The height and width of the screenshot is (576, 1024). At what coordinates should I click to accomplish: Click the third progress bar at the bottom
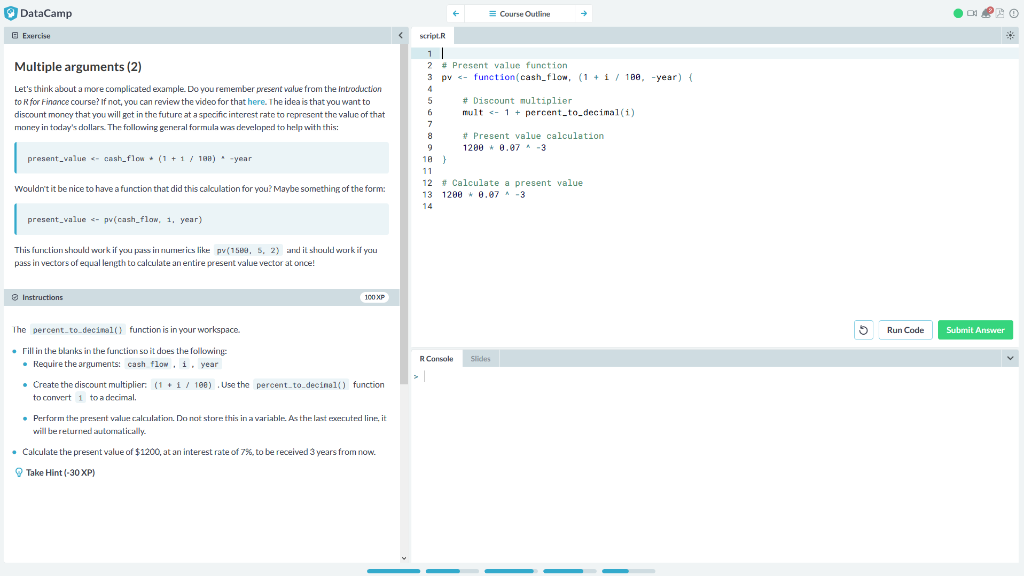click(x=510, y=570)
